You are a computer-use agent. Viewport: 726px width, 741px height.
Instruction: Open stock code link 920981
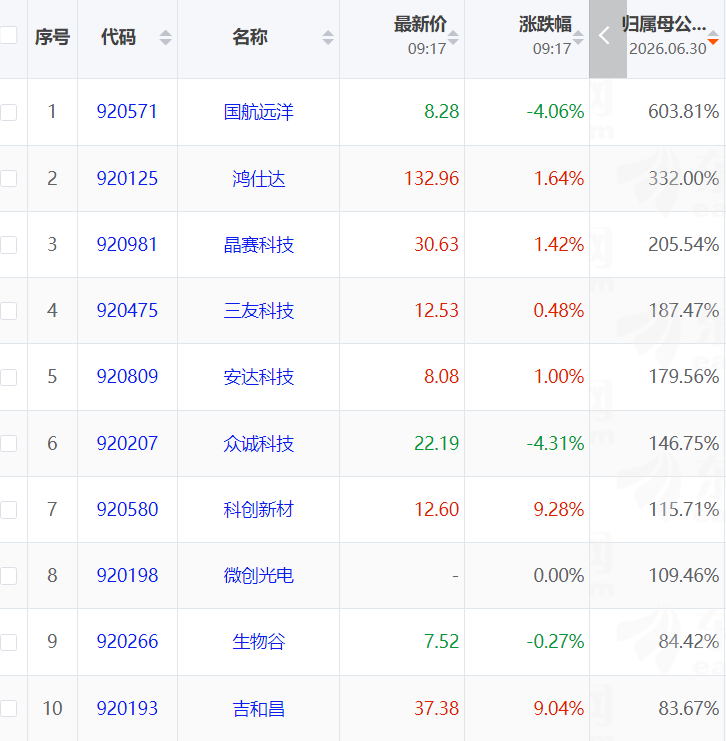(x=127, y=245)
